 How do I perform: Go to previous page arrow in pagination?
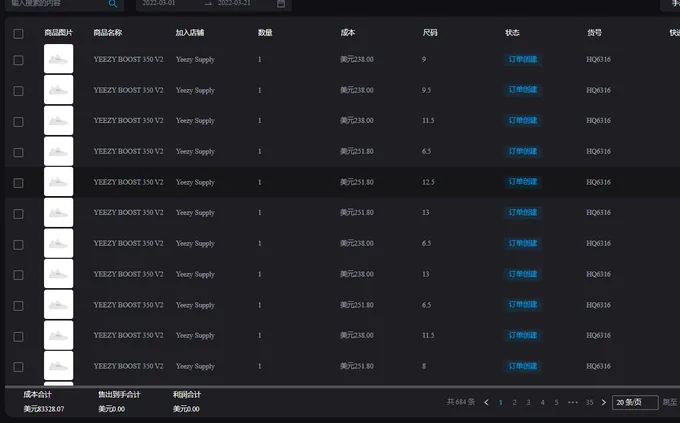(x=486, y=403)
